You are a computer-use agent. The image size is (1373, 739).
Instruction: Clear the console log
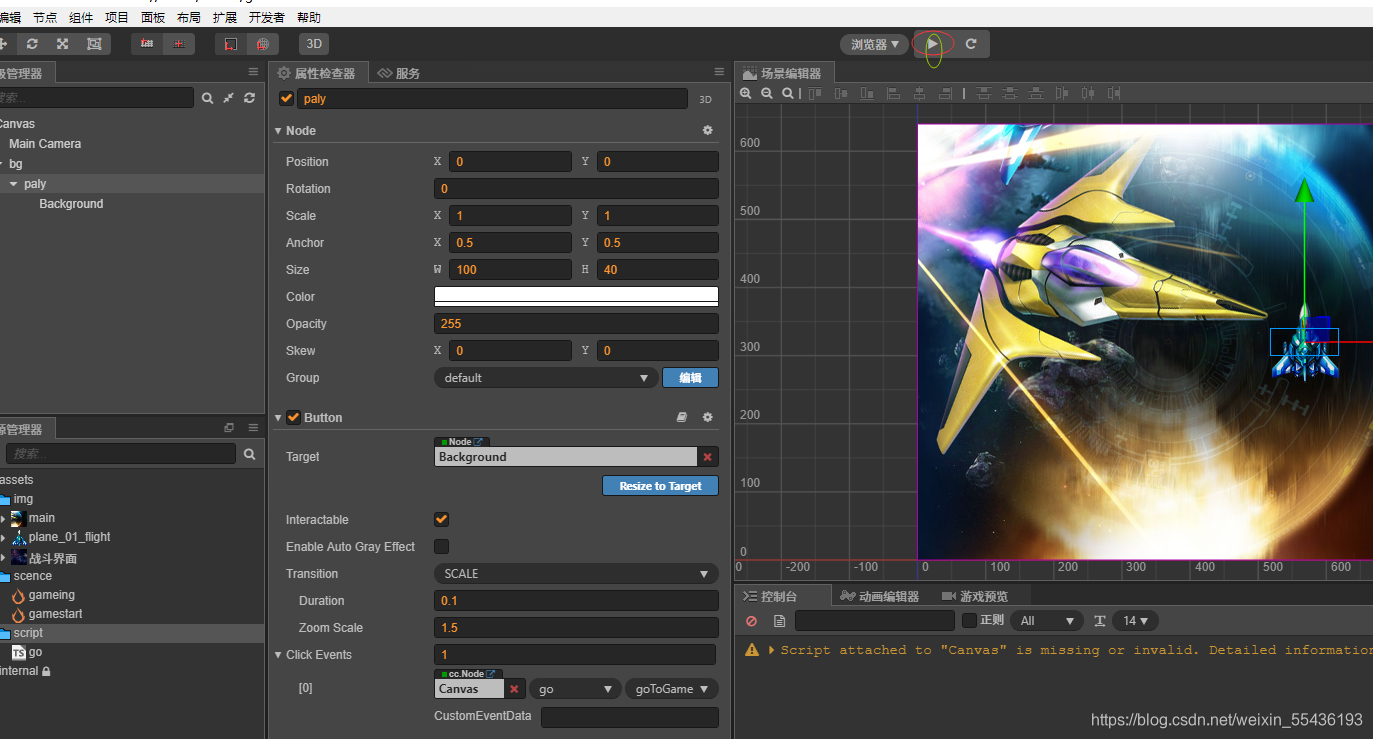752,621
